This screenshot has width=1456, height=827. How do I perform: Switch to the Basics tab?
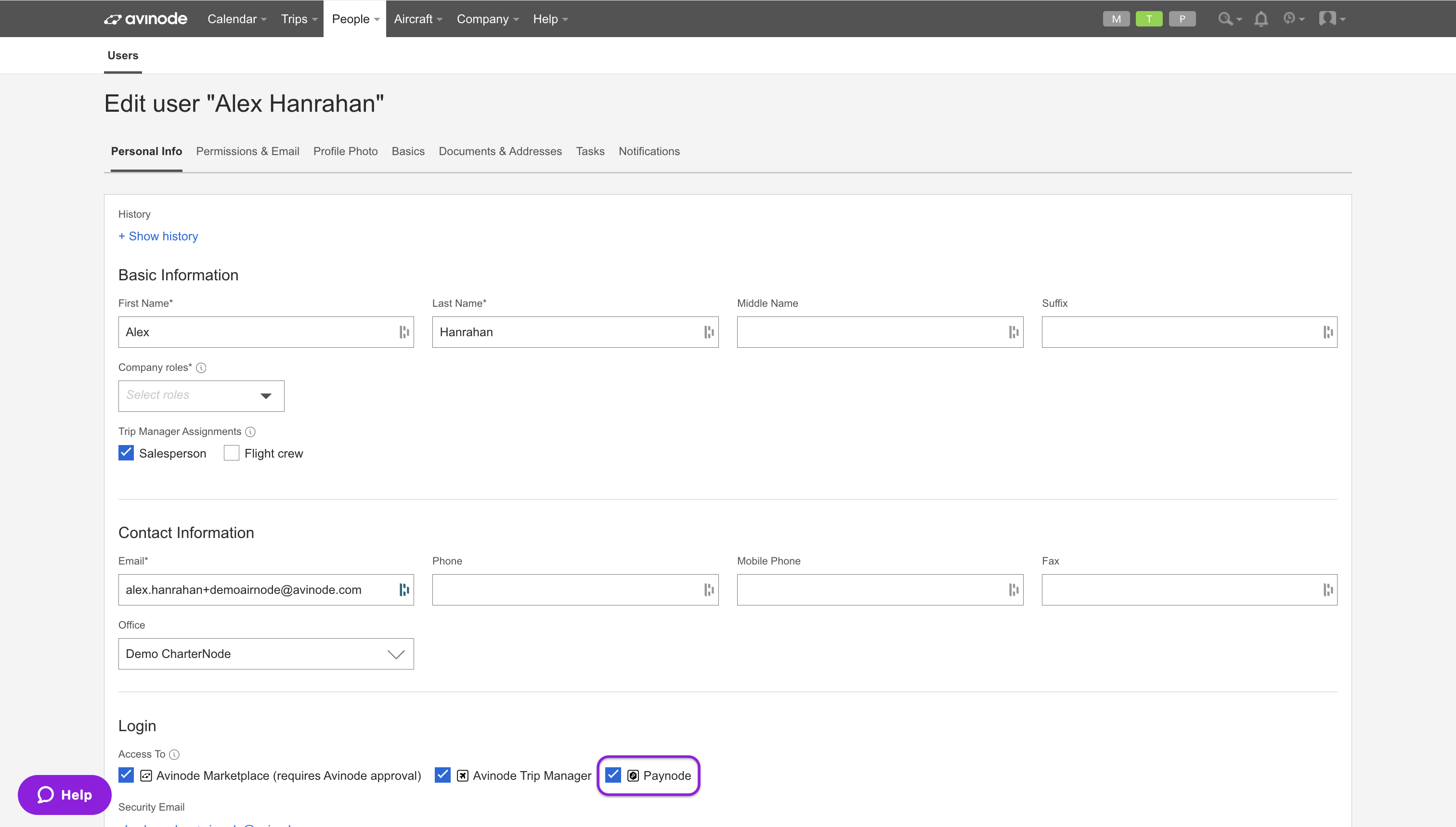tap(407, 152)
